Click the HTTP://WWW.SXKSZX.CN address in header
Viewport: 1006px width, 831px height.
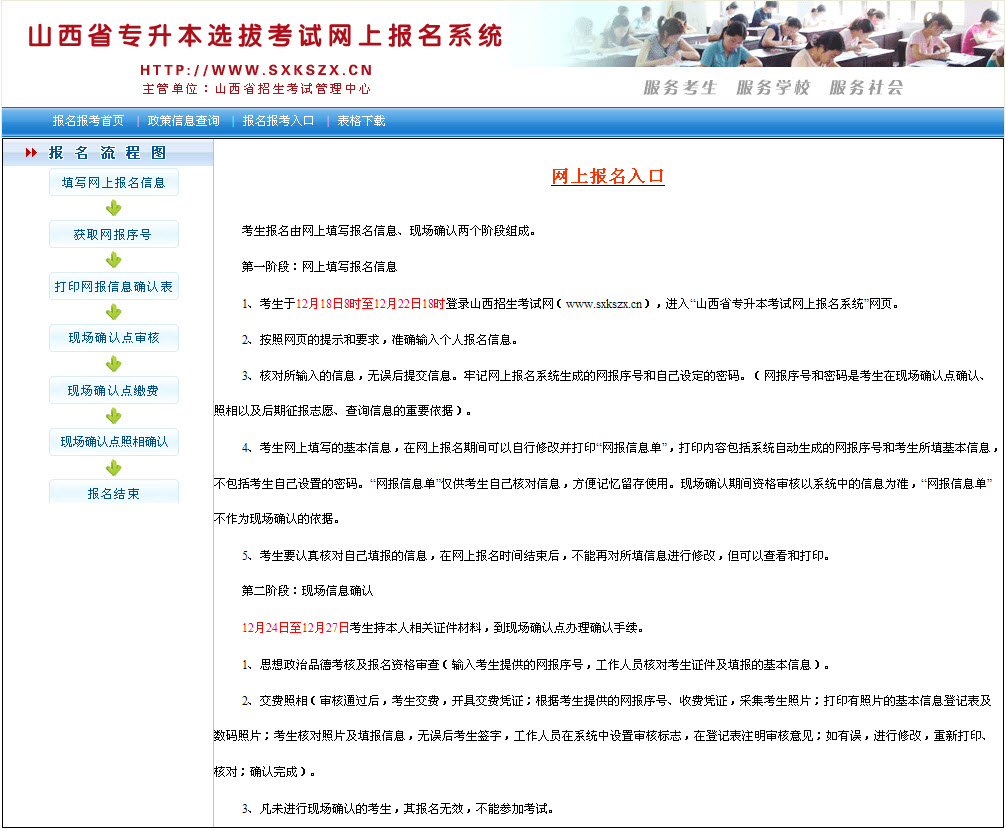256,70
